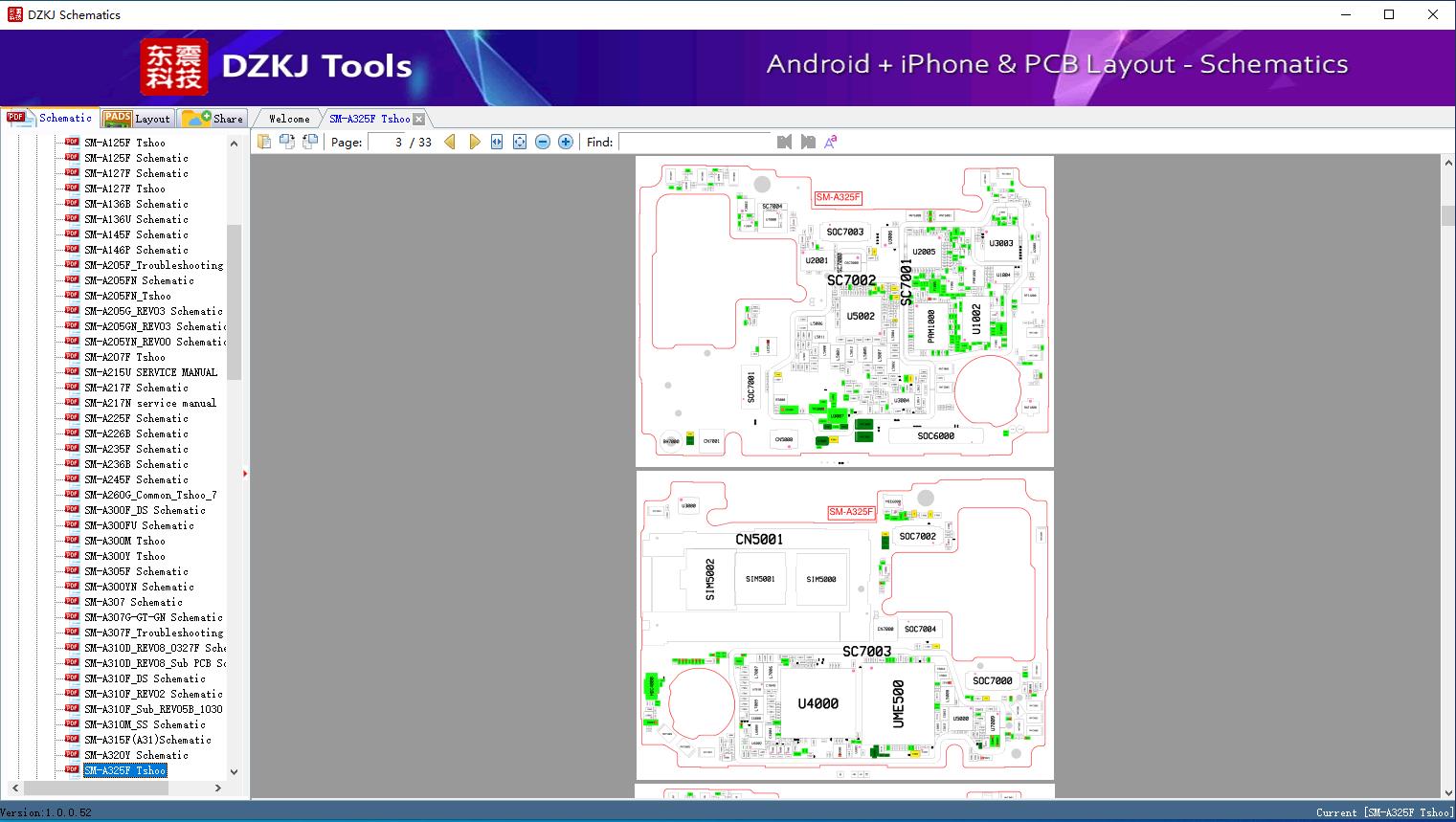
Task: Go to the previous page arrow
Action: (450, 142)
